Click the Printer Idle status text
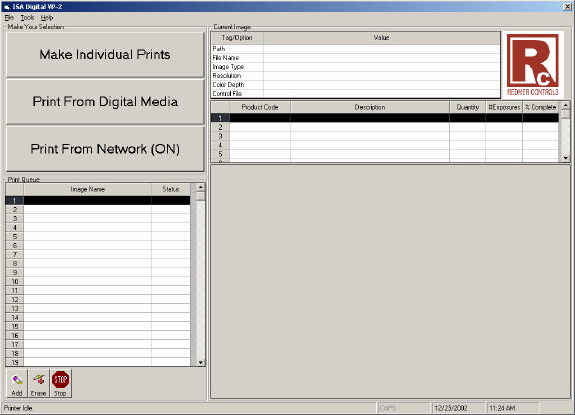 coord(18,408)
